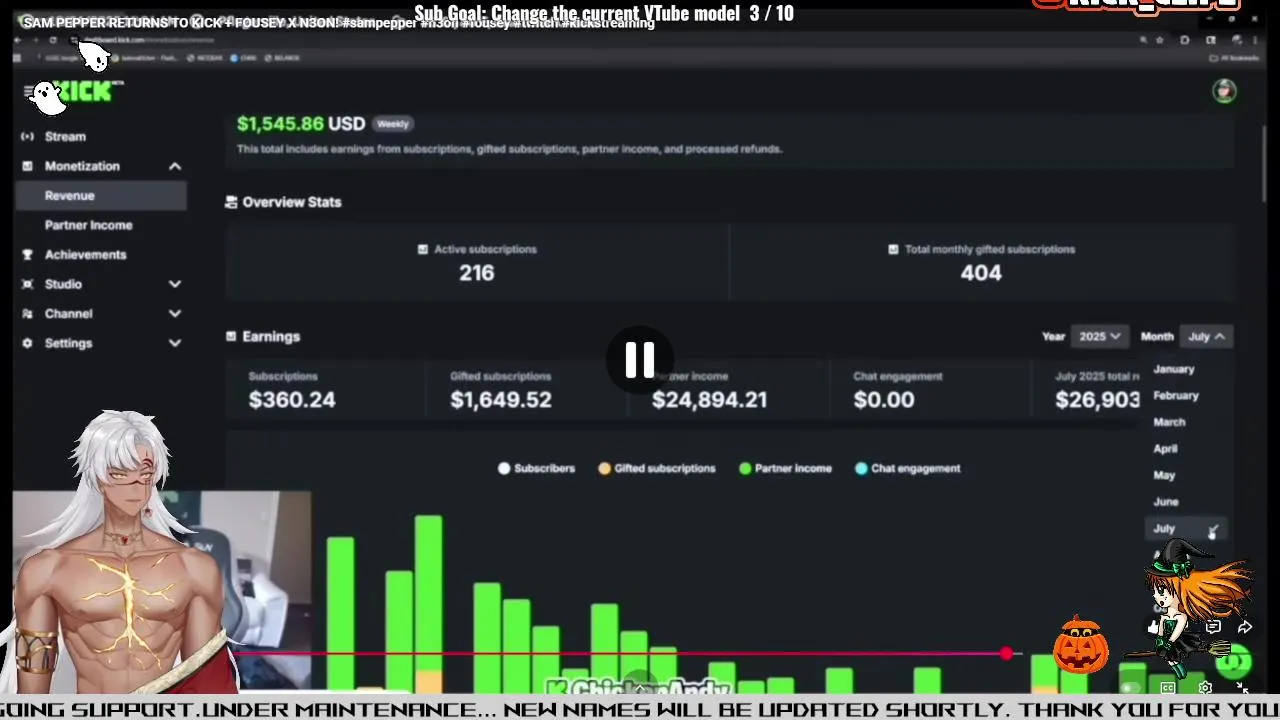Click the Active subscriptions value 216
Viewport: 1280px width, 720px height.
click(x=477, y=273)
